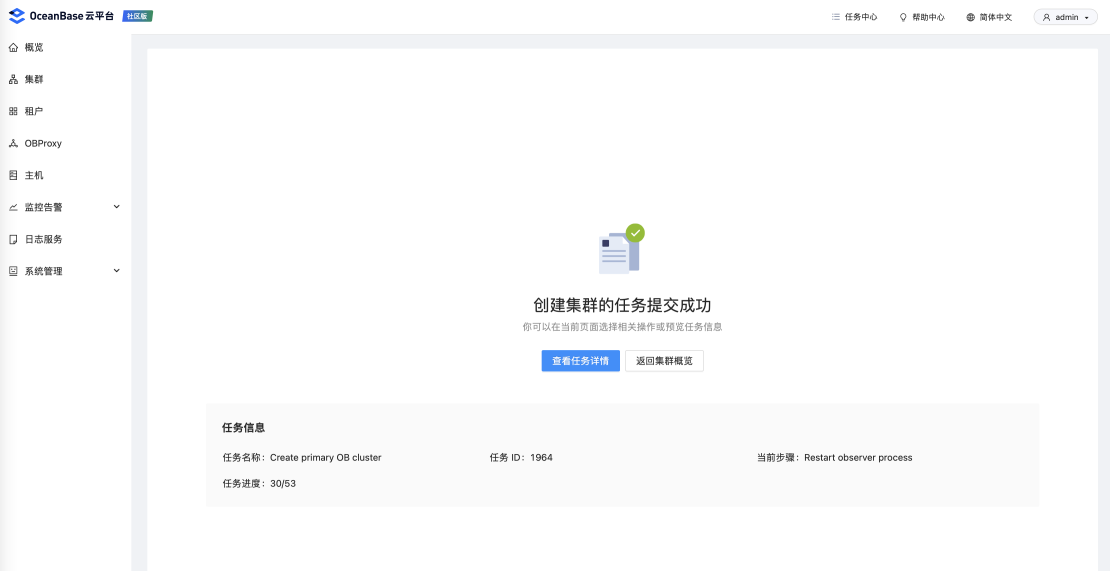Open the admin account dropdown arrow

[1087, 18]
